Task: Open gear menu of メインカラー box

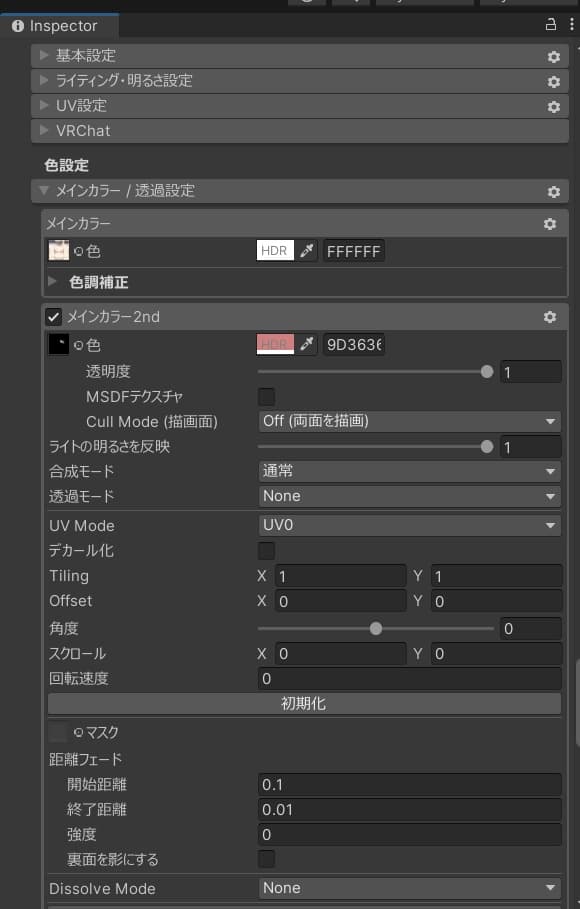Action: pos(550,224)
